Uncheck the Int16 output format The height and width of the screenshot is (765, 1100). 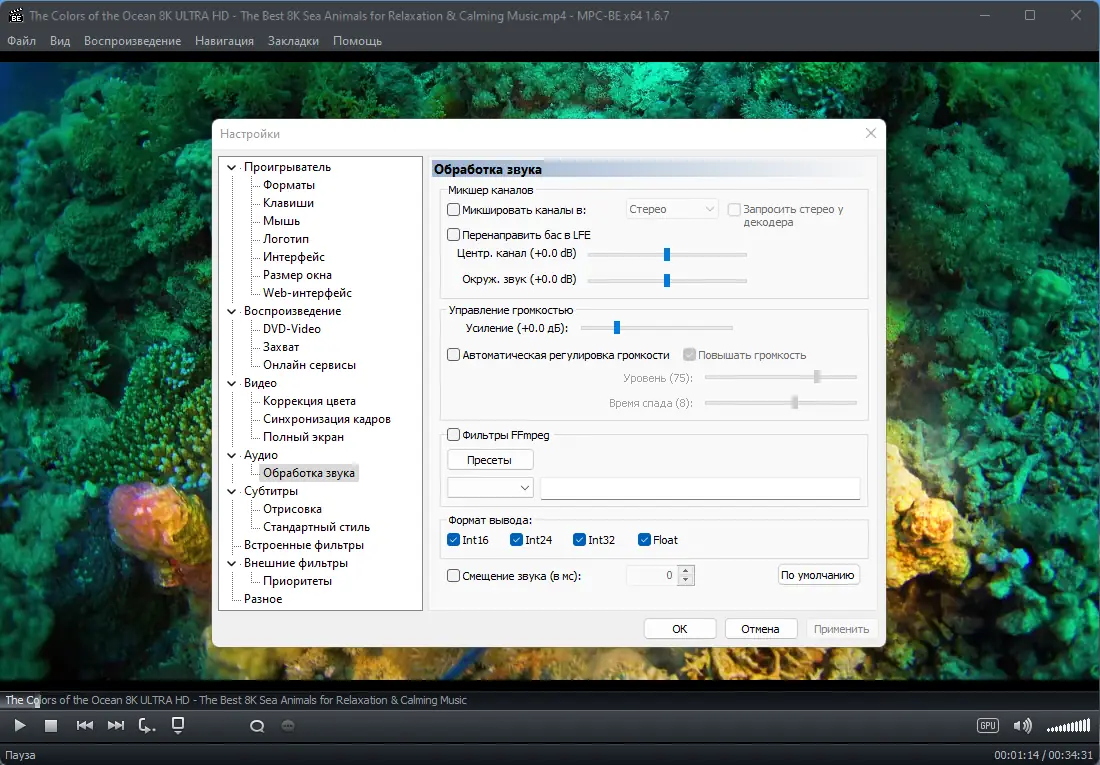coord(453,540)
